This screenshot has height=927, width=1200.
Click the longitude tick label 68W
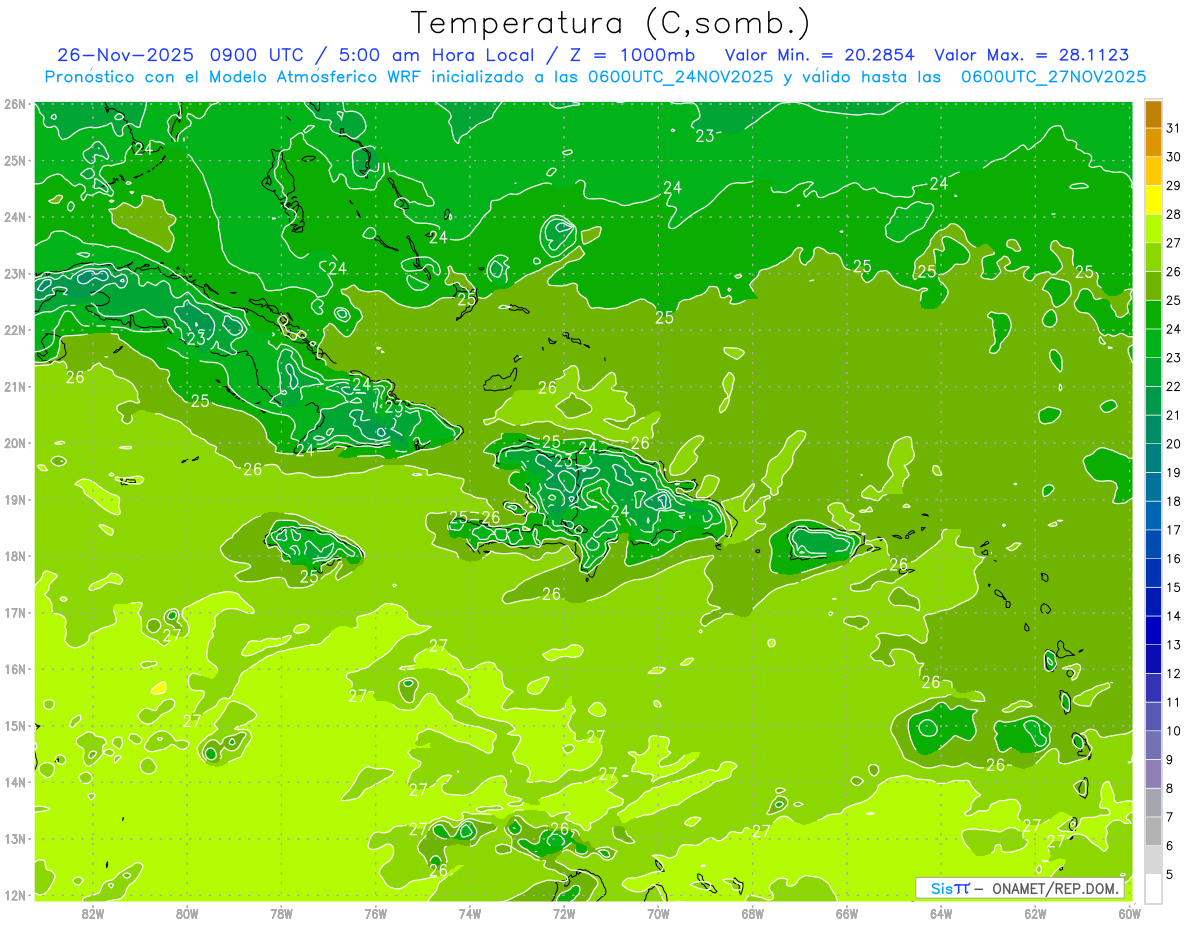coord(752,912)
